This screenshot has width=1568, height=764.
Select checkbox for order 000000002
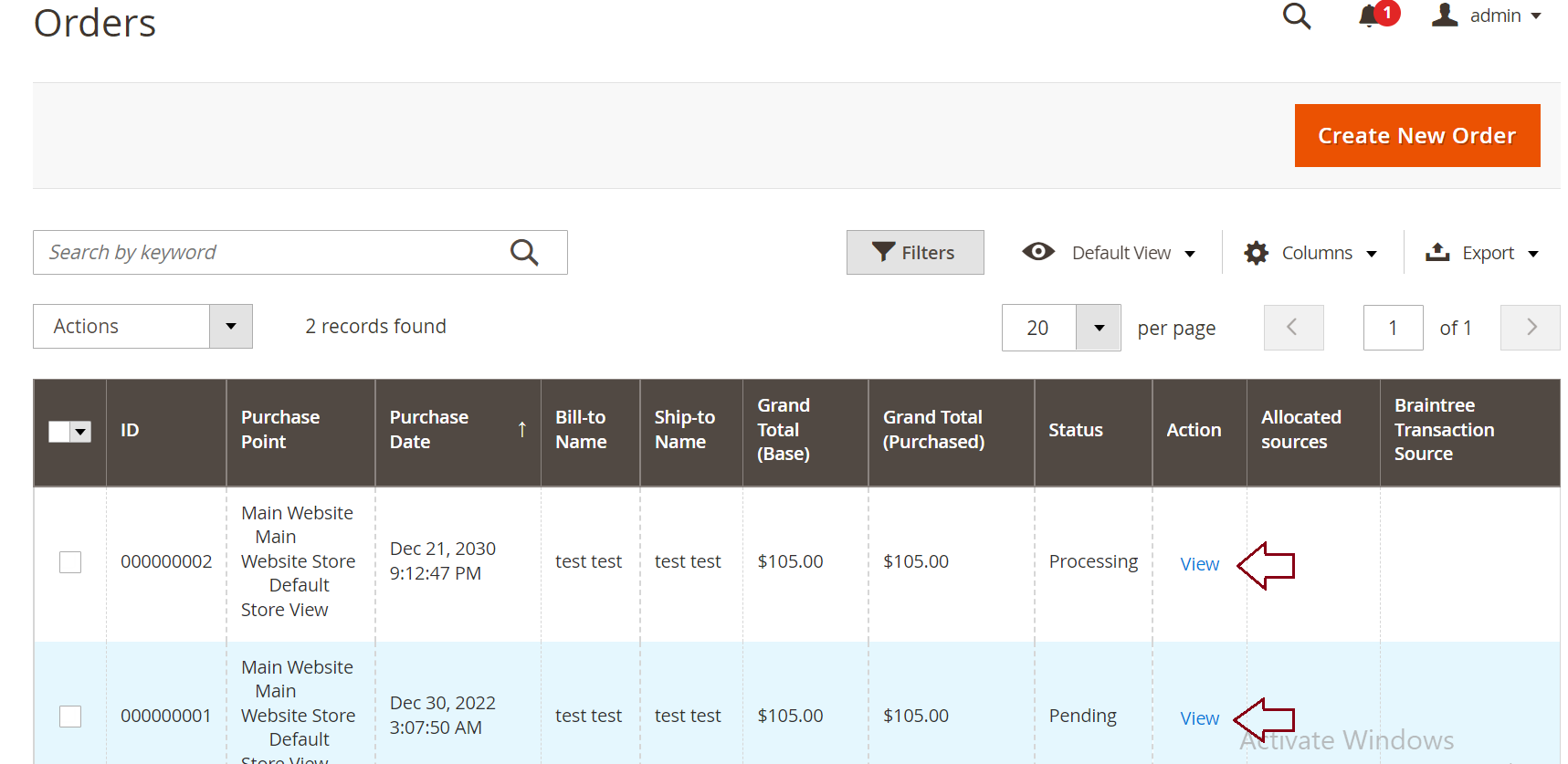[70, 562]
